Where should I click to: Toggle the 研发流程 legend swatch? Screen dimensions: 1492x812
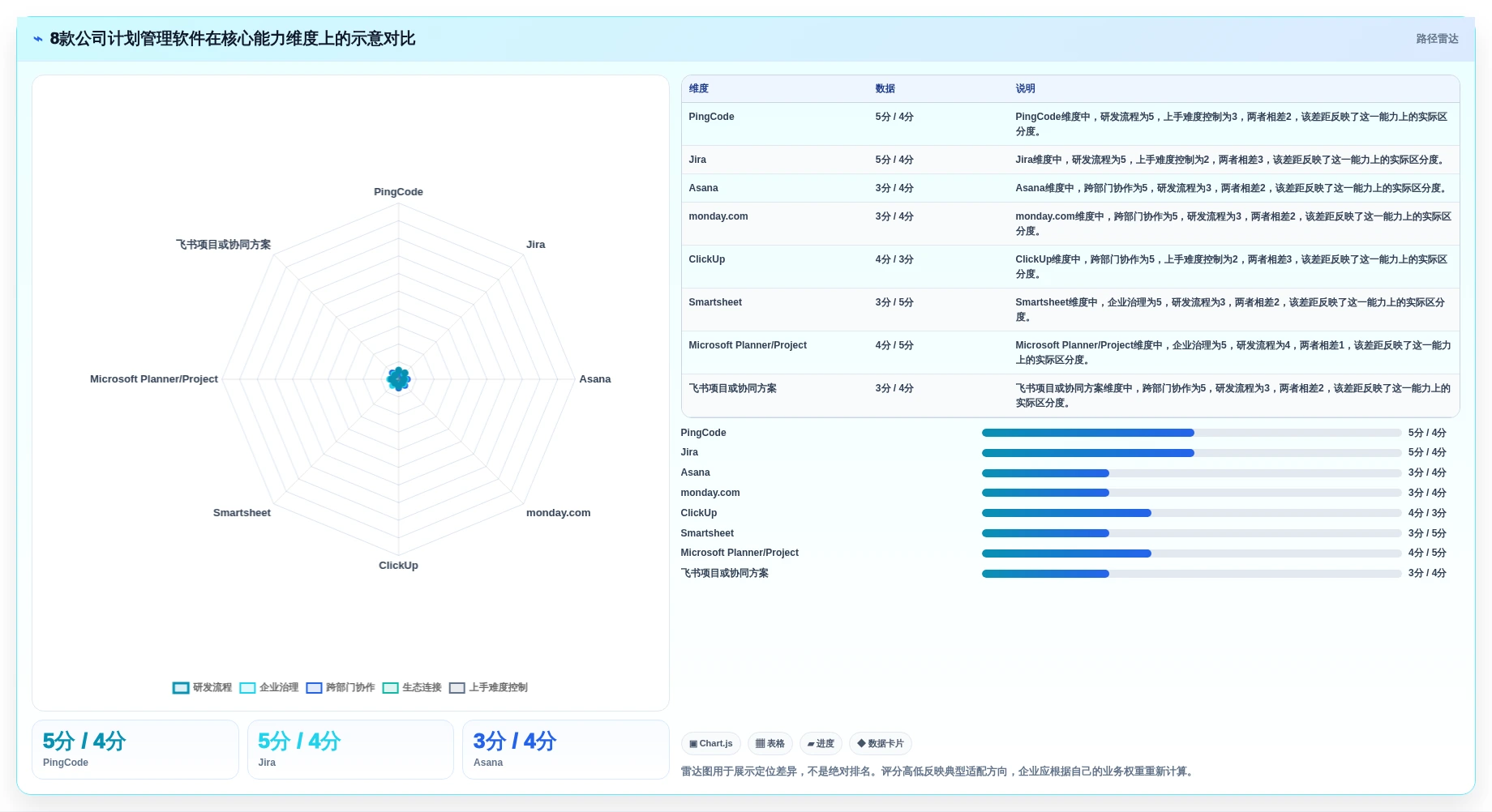coord(181,688)
